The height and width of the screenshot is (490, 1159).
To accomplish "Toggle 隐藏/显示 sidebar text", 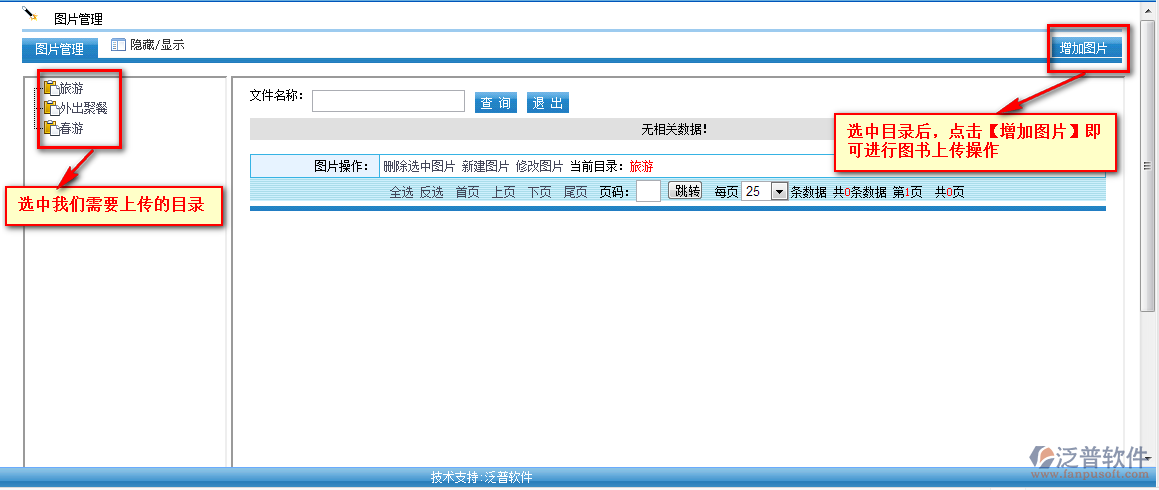I will point(157,45).
